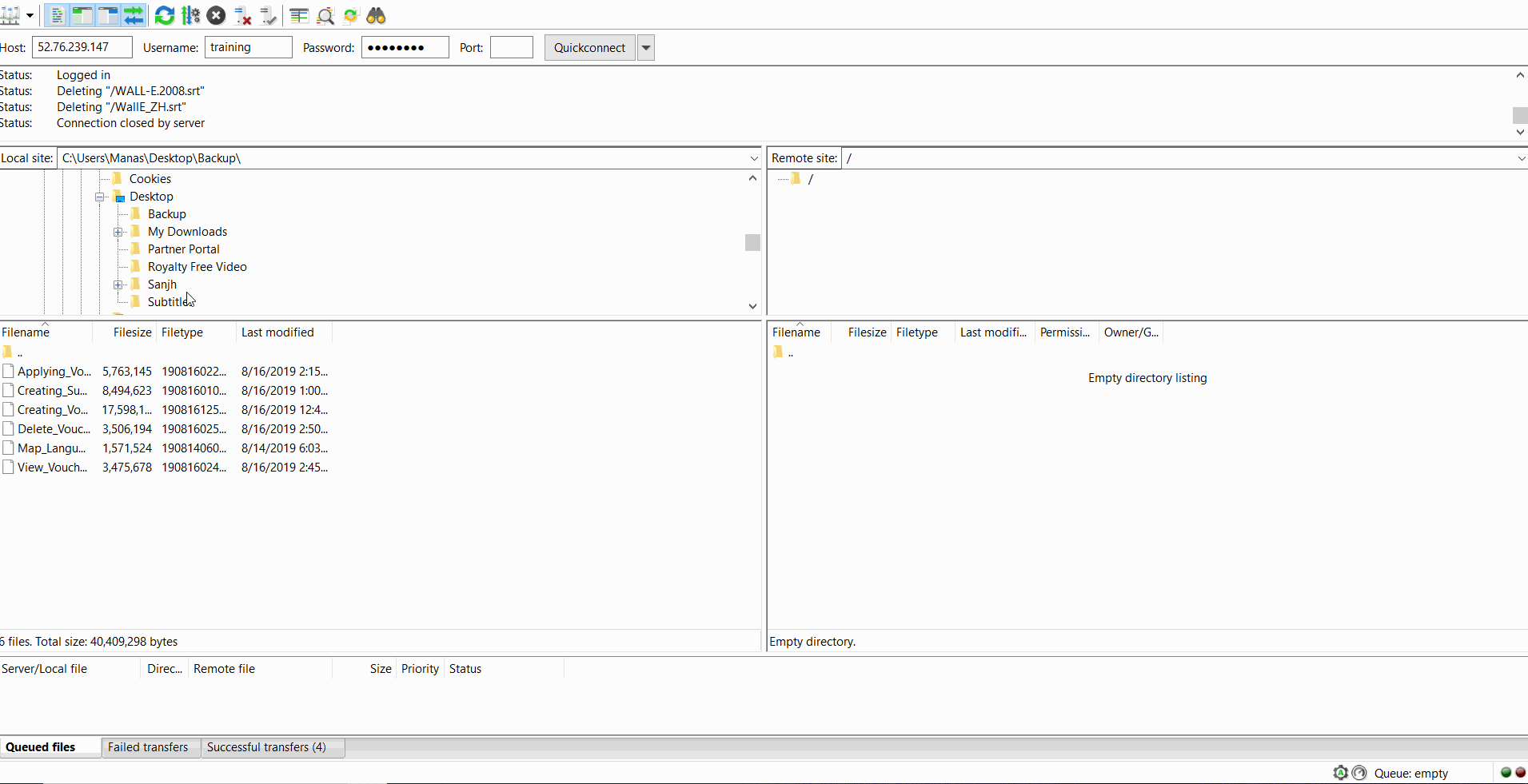This screenshot has width=1528, height=784.
Task: Select local parent directory entry
Action: 12,352
